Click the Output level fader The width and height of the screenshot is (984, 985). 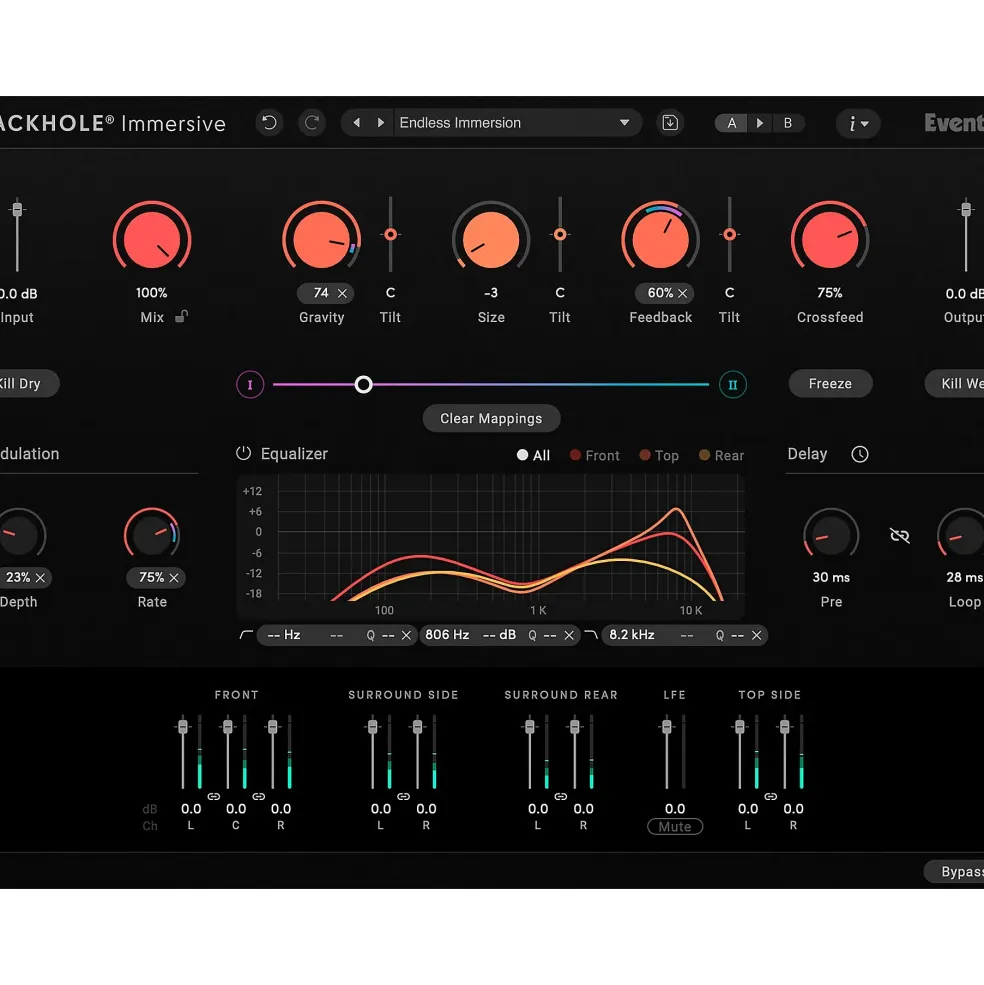(966, 210)
